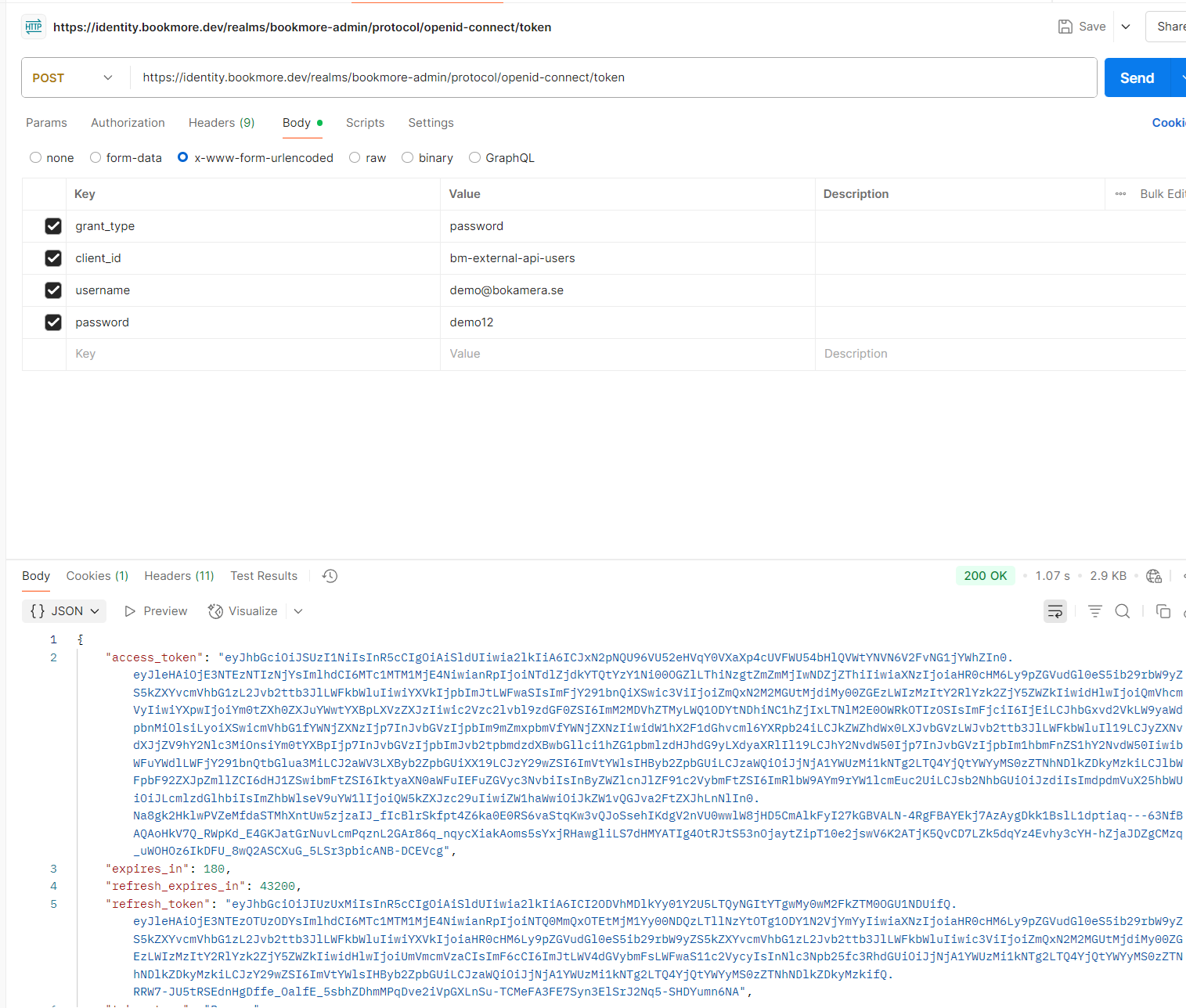
Task: Open the Settings tab
Action: [x=431, y=123]
